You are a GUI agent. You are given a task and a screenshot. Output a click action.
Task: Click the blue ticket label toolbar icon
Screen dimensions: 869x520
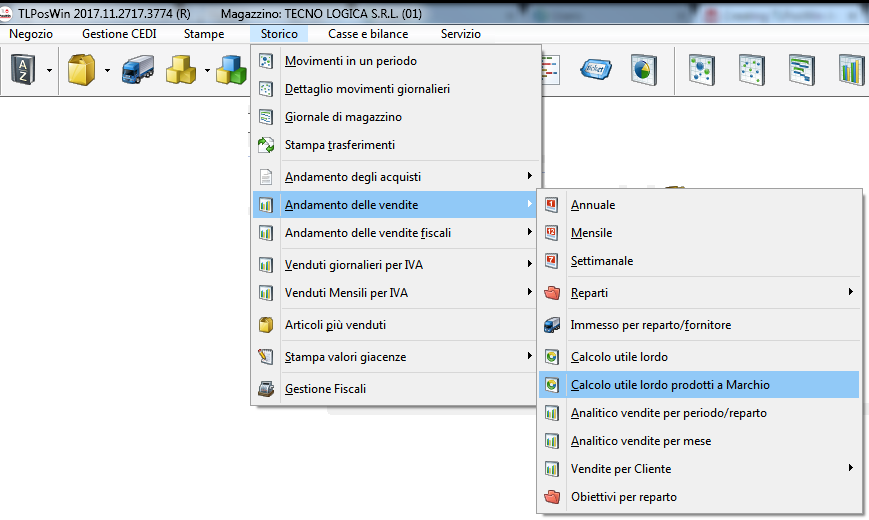(595, 70)
